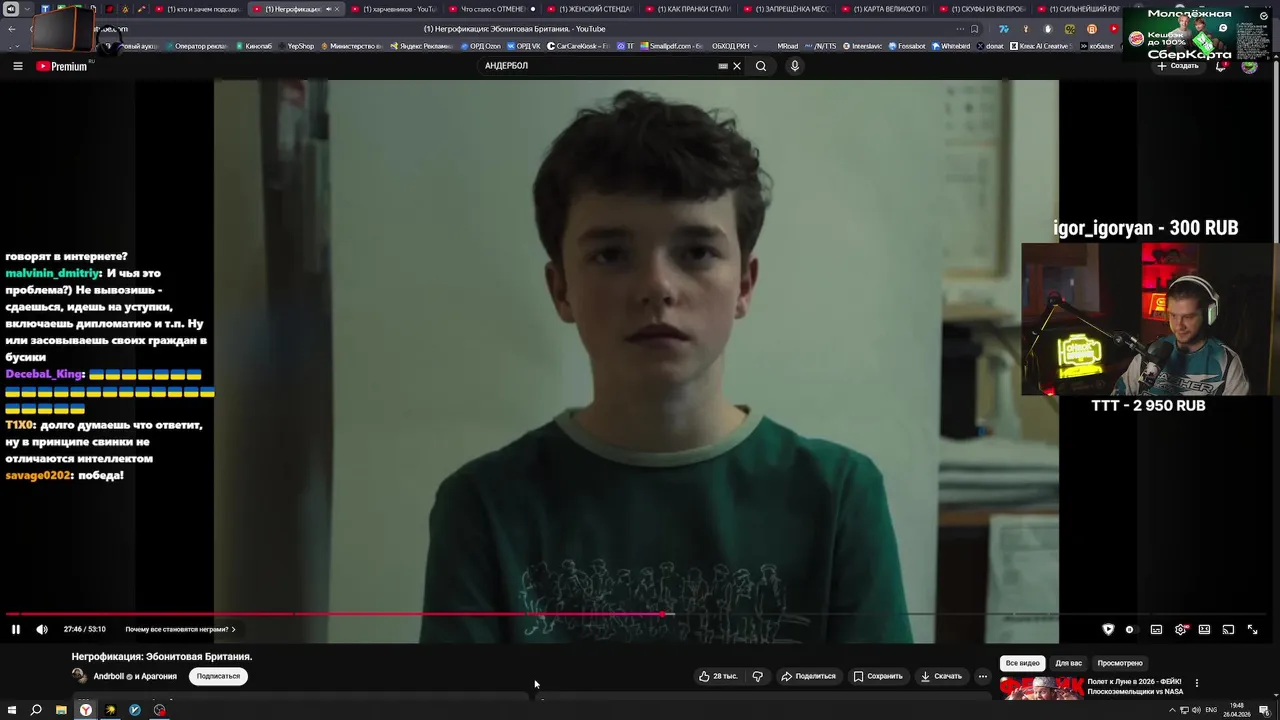Switch to theater mode view
This screenshot has width=1280, height=720.
coord(1204,630)
